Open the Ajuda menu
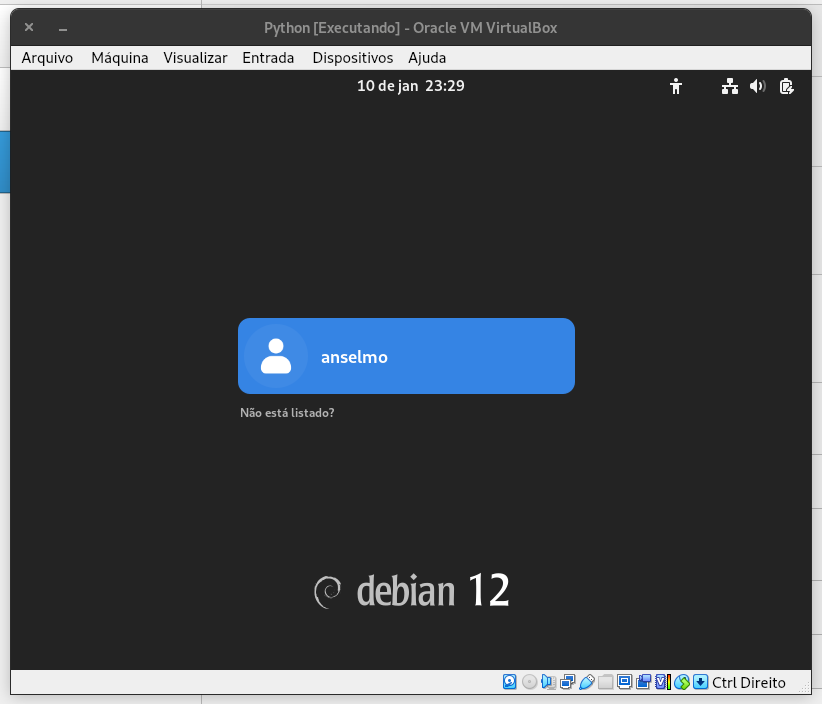822x704 pixels. tap(427, 58)
